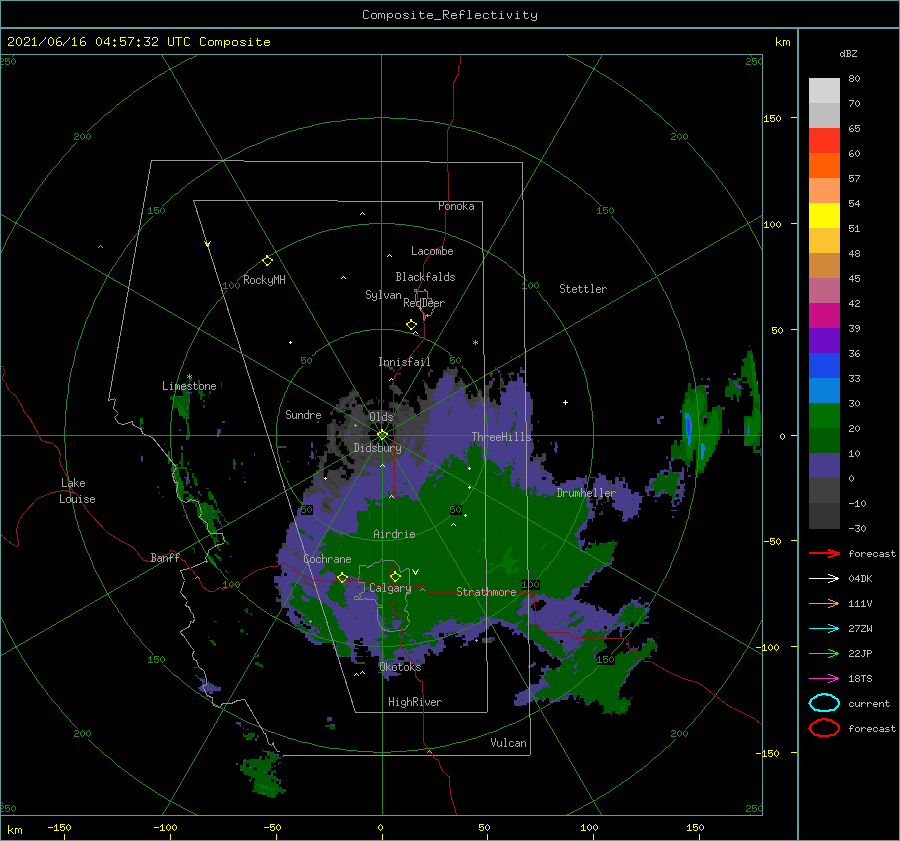Click the Lacombe city label
The width and height of the screenshot is (900, 841).
(x=432, y=251)
